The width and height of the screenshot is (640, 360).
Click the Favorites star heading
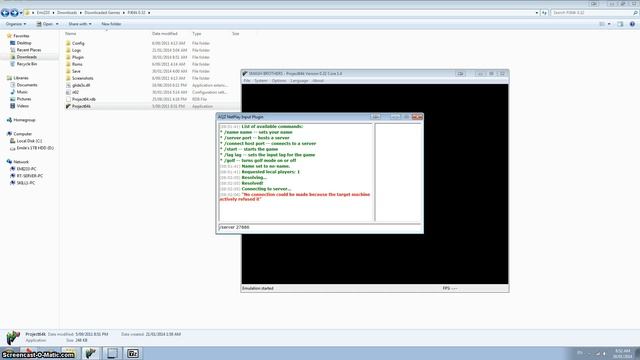(x=18, y=36)
